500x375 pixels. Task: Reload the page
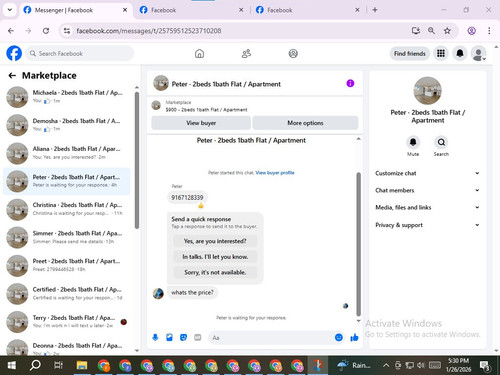pyautogui.click(x=46, y=31)
